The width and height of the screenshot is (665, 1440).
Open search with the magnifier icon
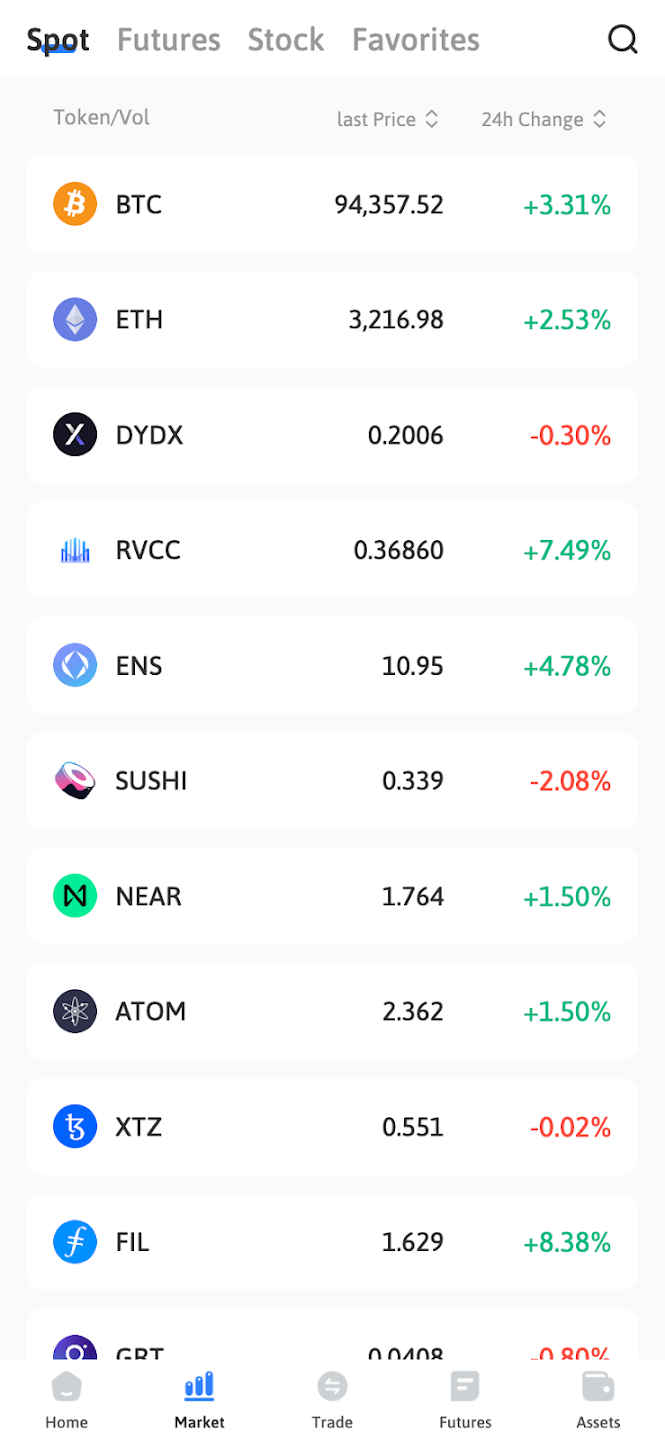(x=622, y=40)
